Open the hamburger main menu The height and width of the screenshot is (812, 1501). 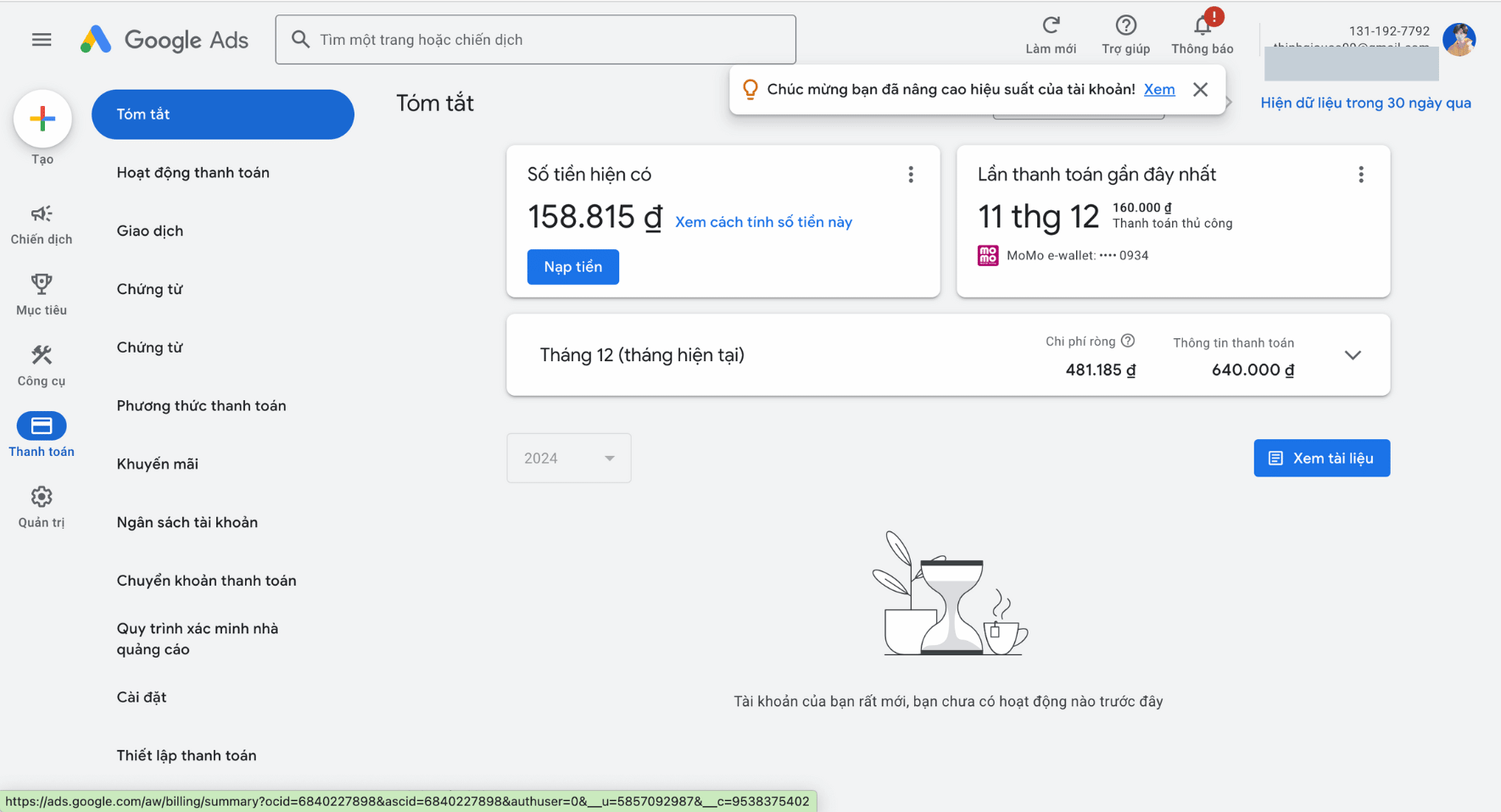(x=42, y=40)
